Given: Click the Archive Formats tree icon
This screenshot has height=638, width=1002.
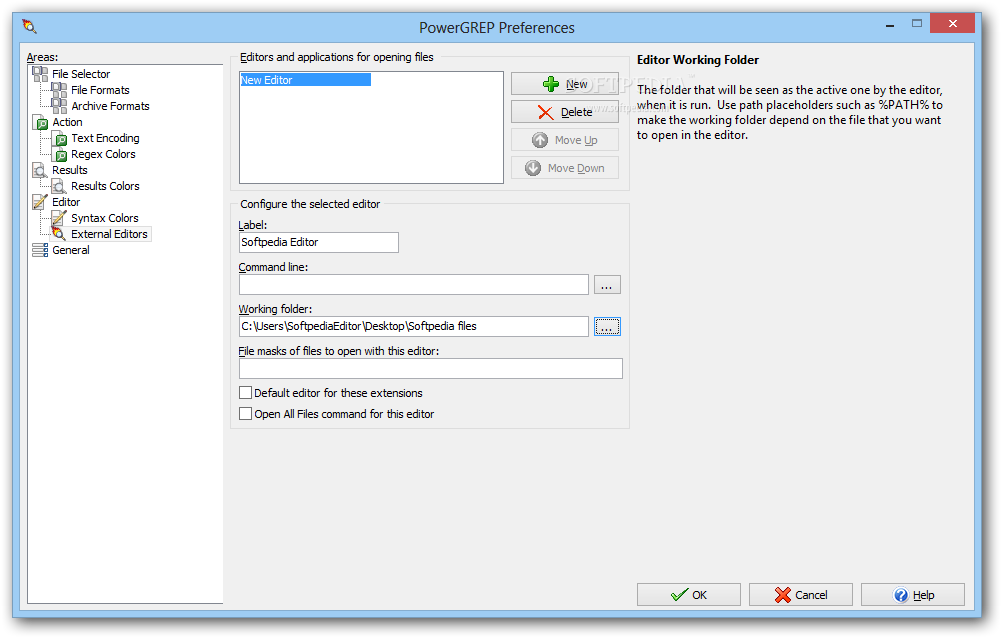Looking at the screenshot, I should tap(59, 105).
